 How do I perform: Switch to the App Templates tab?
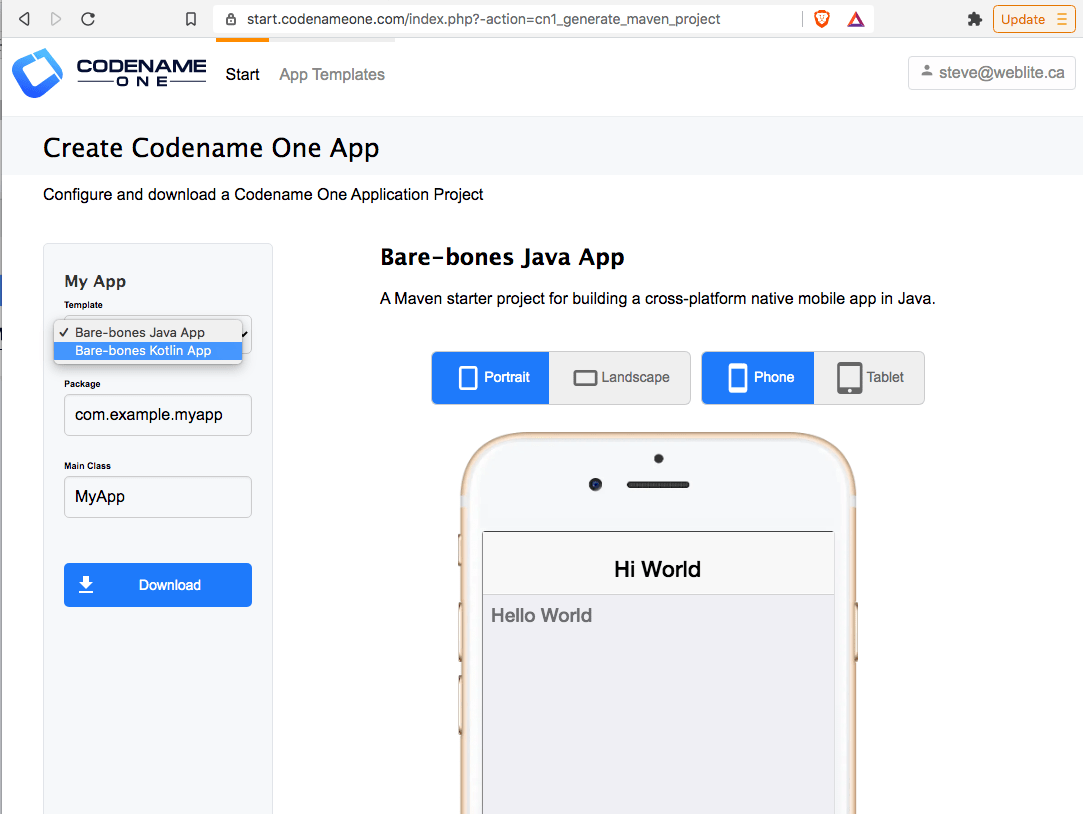tap(331, 74)
